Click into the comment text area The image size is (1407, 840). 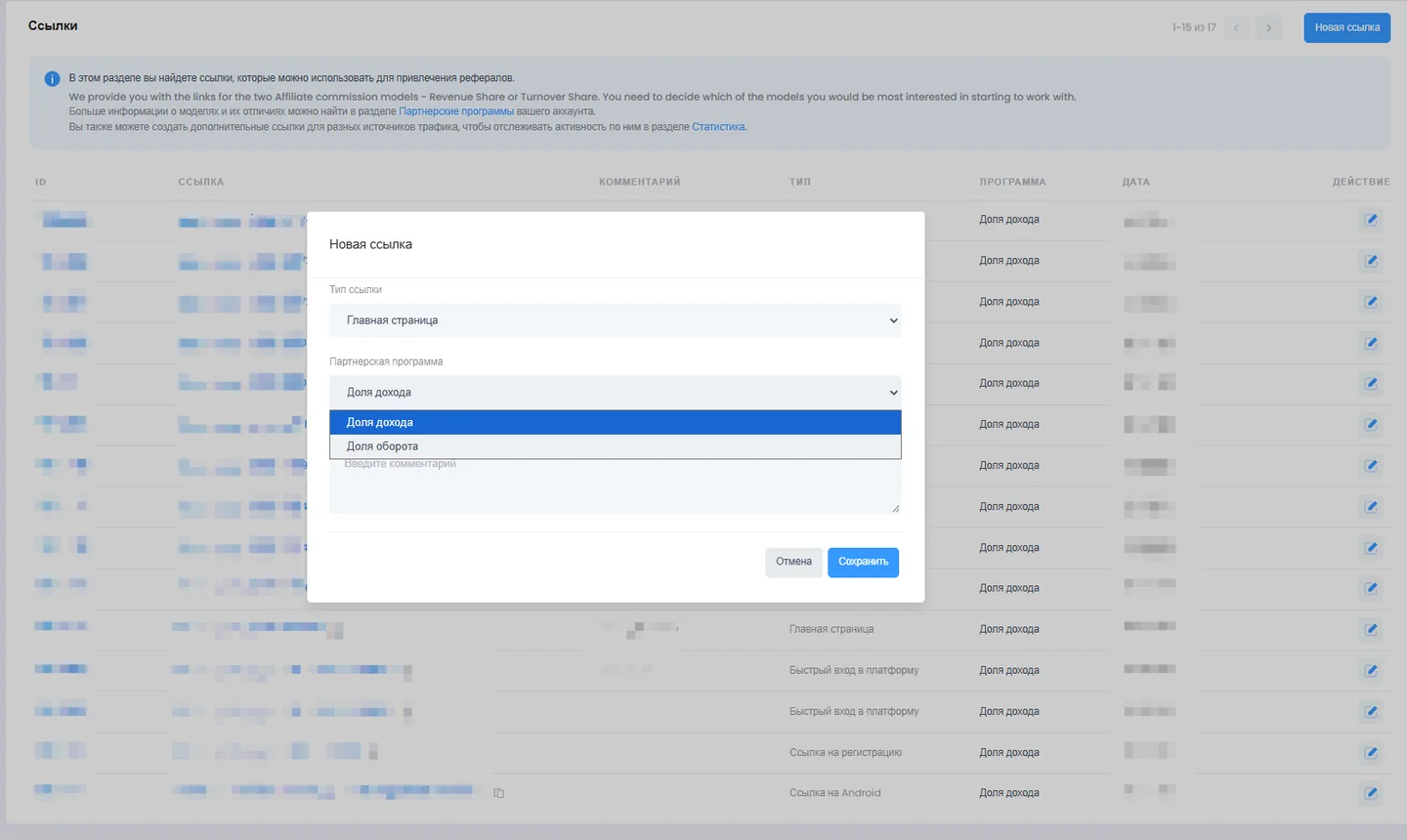[615, 485]
